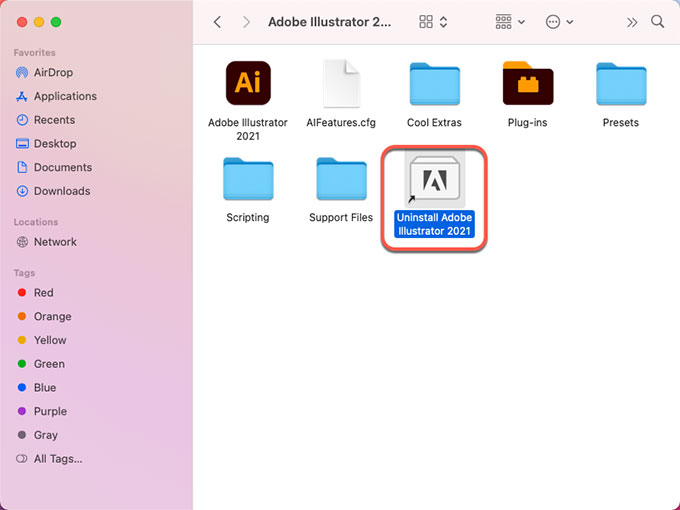Viewport: 680px width, 510px height.
Task: Open the Support Files folder
Action: (x=341, y=179)
